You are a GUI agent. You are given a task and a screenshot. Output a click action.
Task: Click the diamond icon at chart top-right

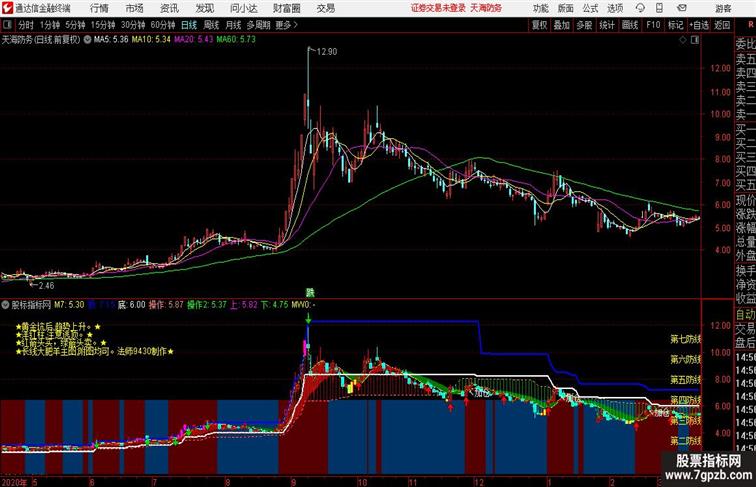[x=683, y=40]
